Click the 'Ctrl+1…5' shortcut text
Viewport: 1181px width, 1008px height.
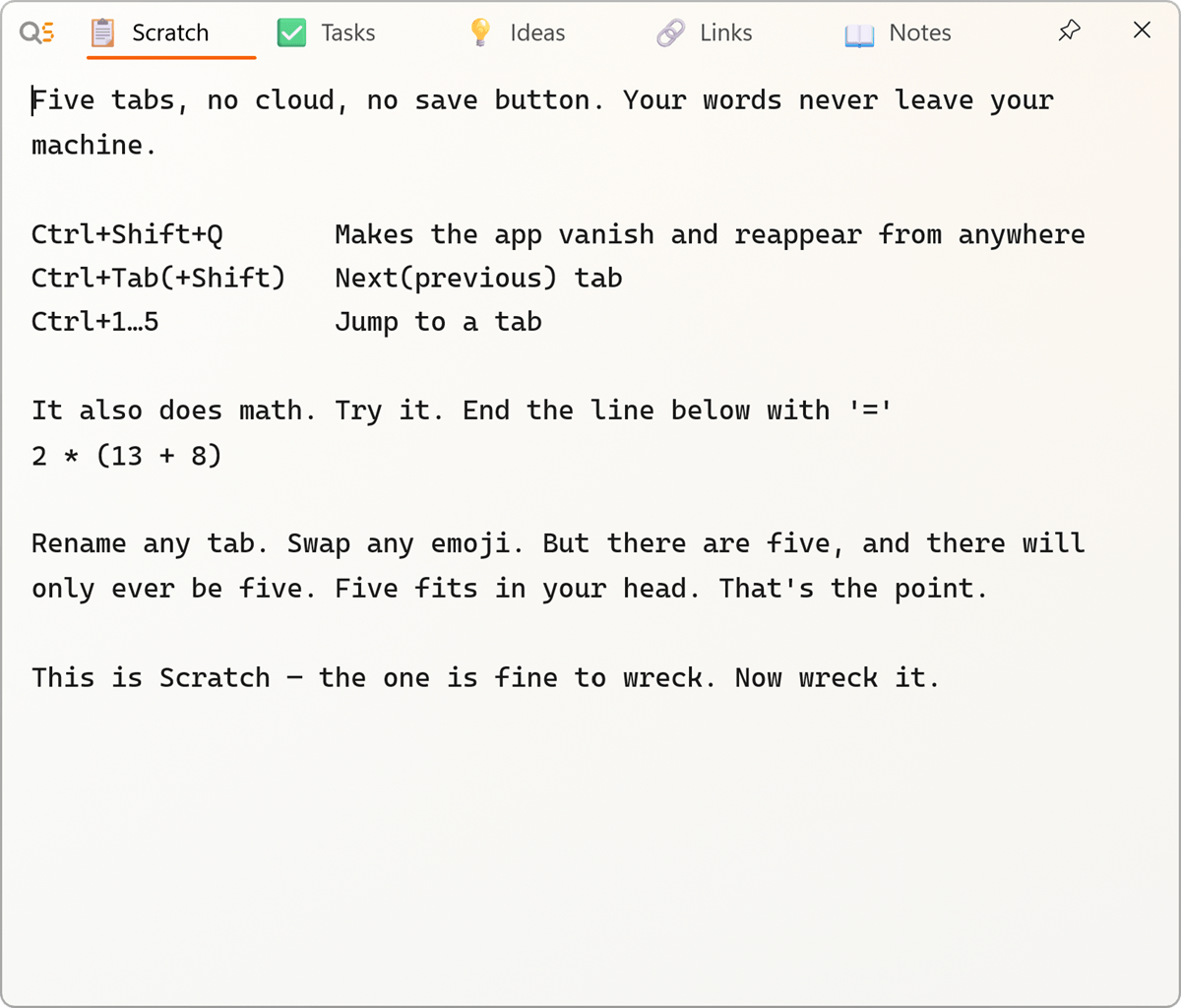[94, 322]
